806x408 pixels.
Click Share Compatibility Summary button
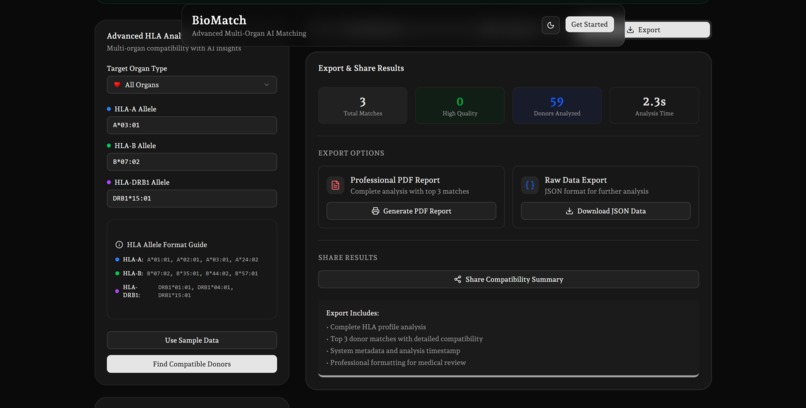pos(508,279)
